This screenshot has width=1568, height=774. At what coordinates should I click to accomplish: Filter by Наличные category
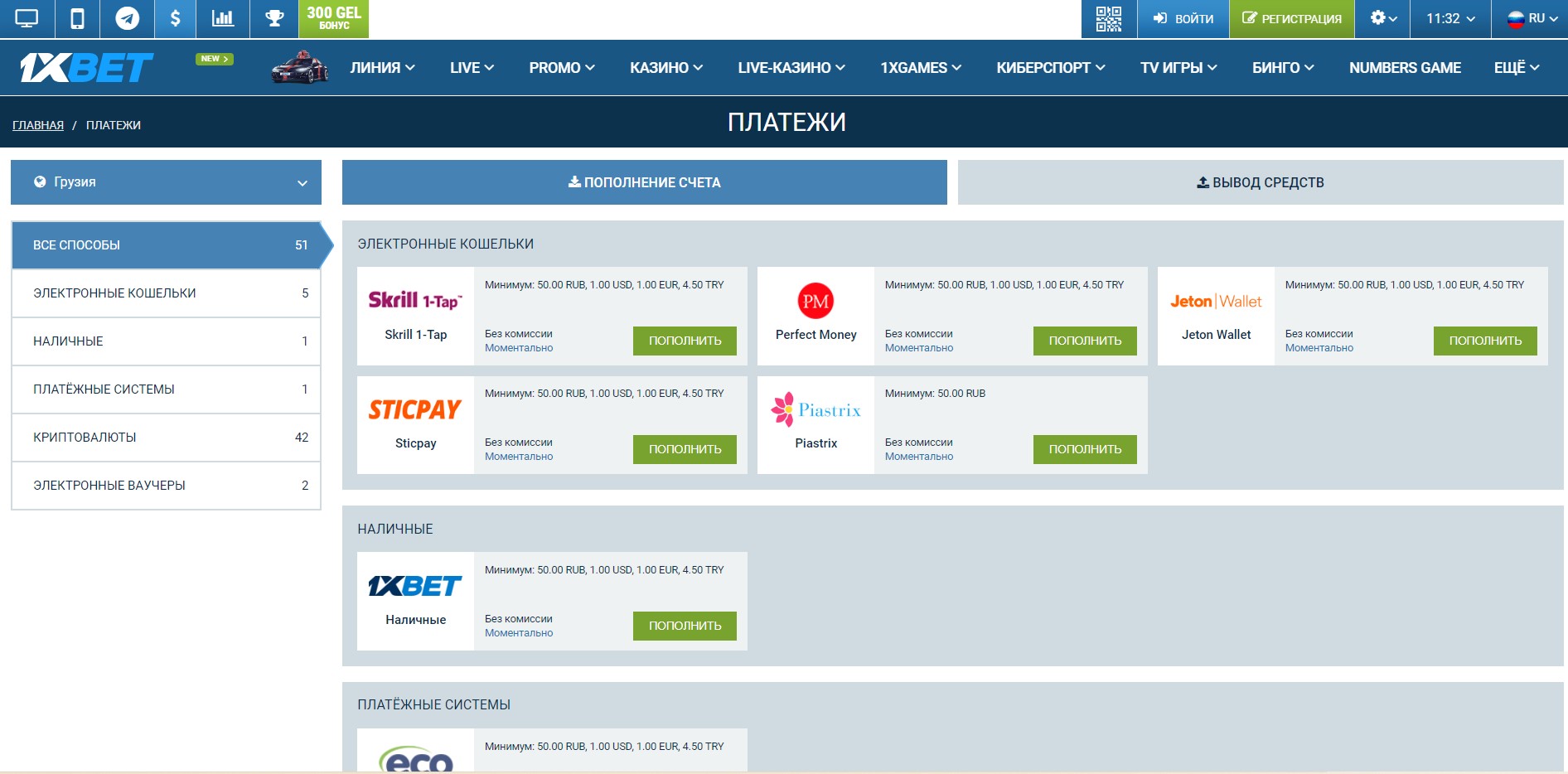167,341
